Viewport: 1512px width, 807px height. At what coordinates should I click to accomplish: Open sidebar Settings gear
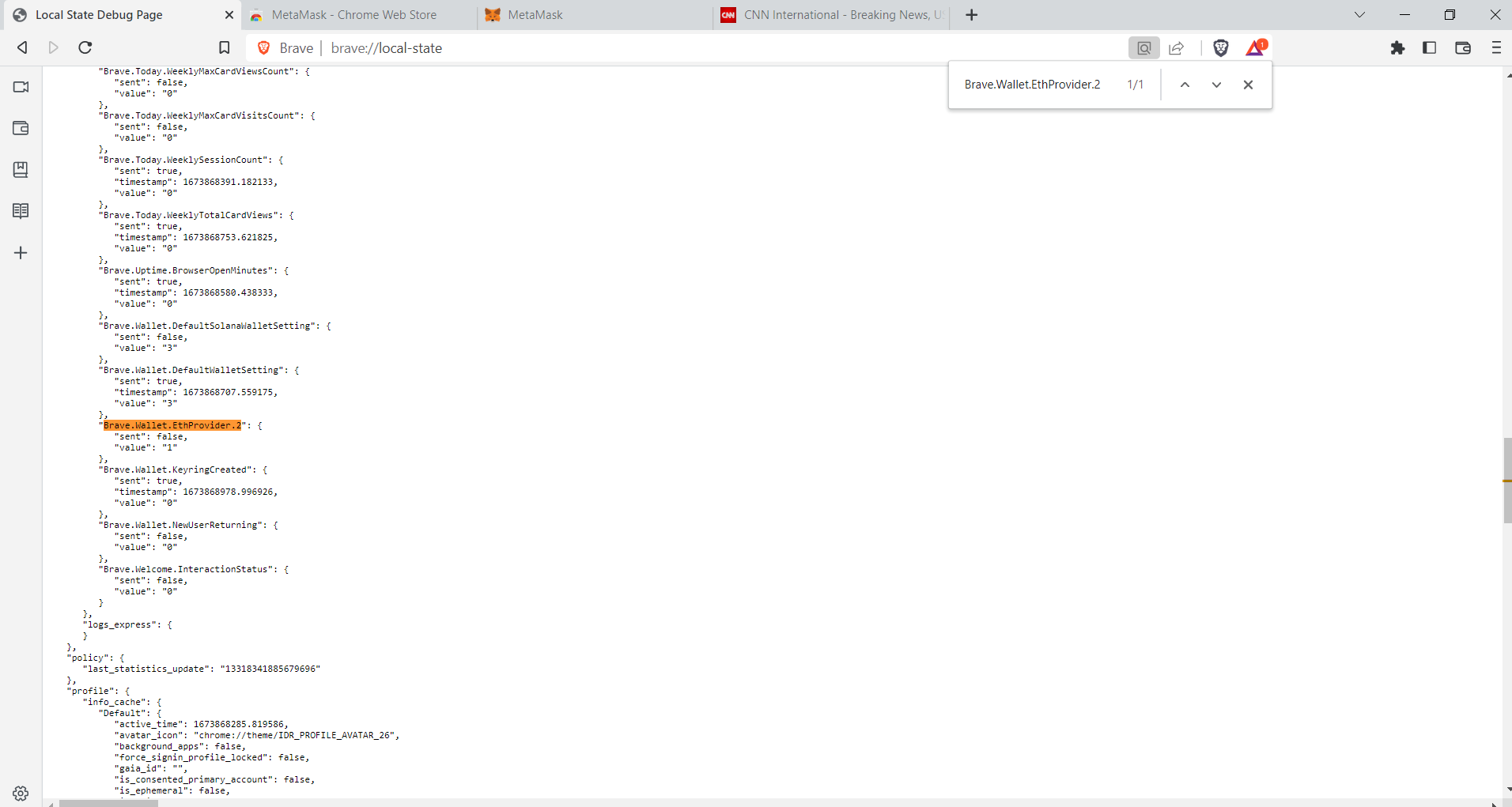click(21, 794)
